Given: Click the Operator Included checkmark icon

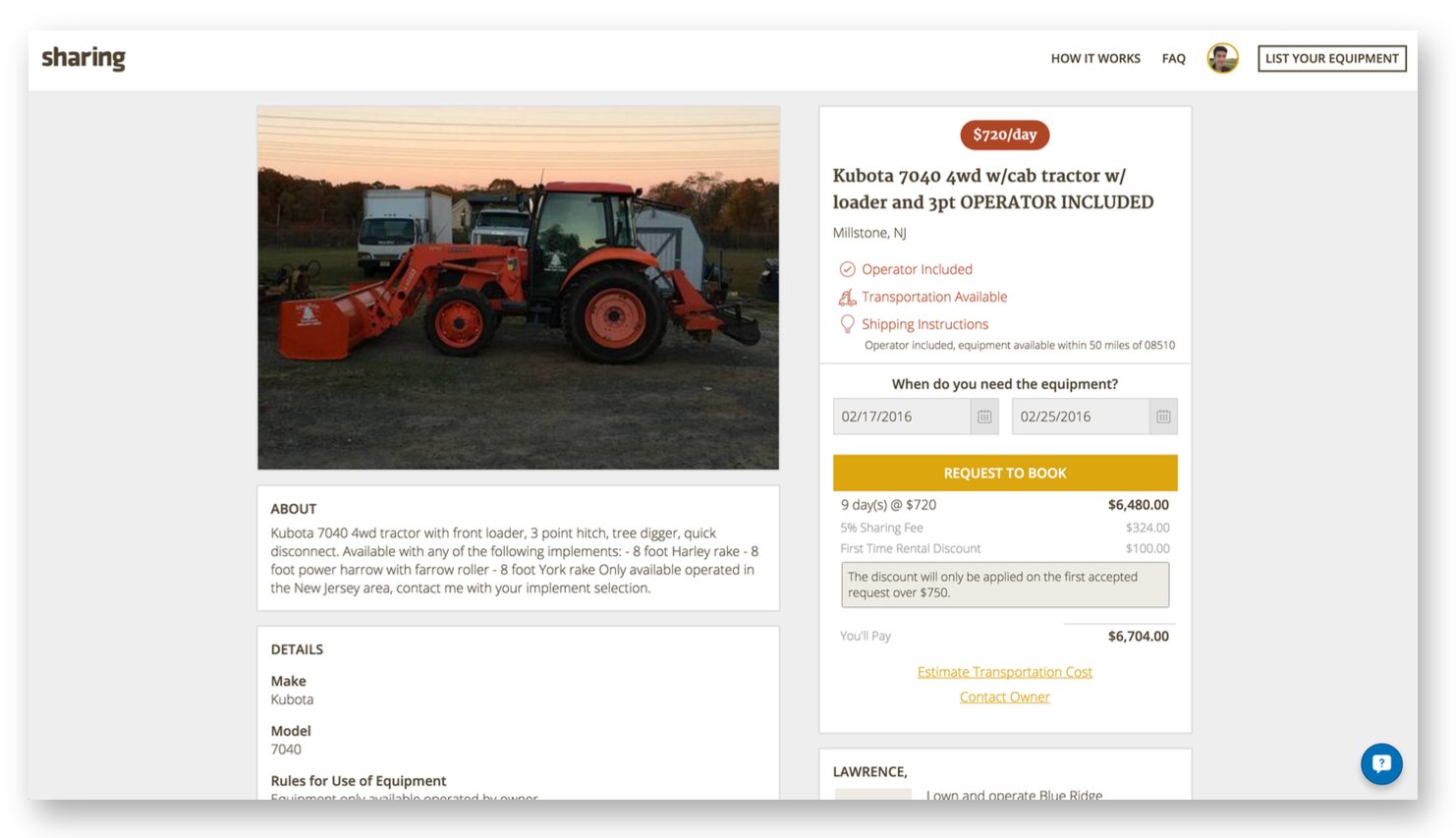Looking at the screenshot, I should [847, 269].
